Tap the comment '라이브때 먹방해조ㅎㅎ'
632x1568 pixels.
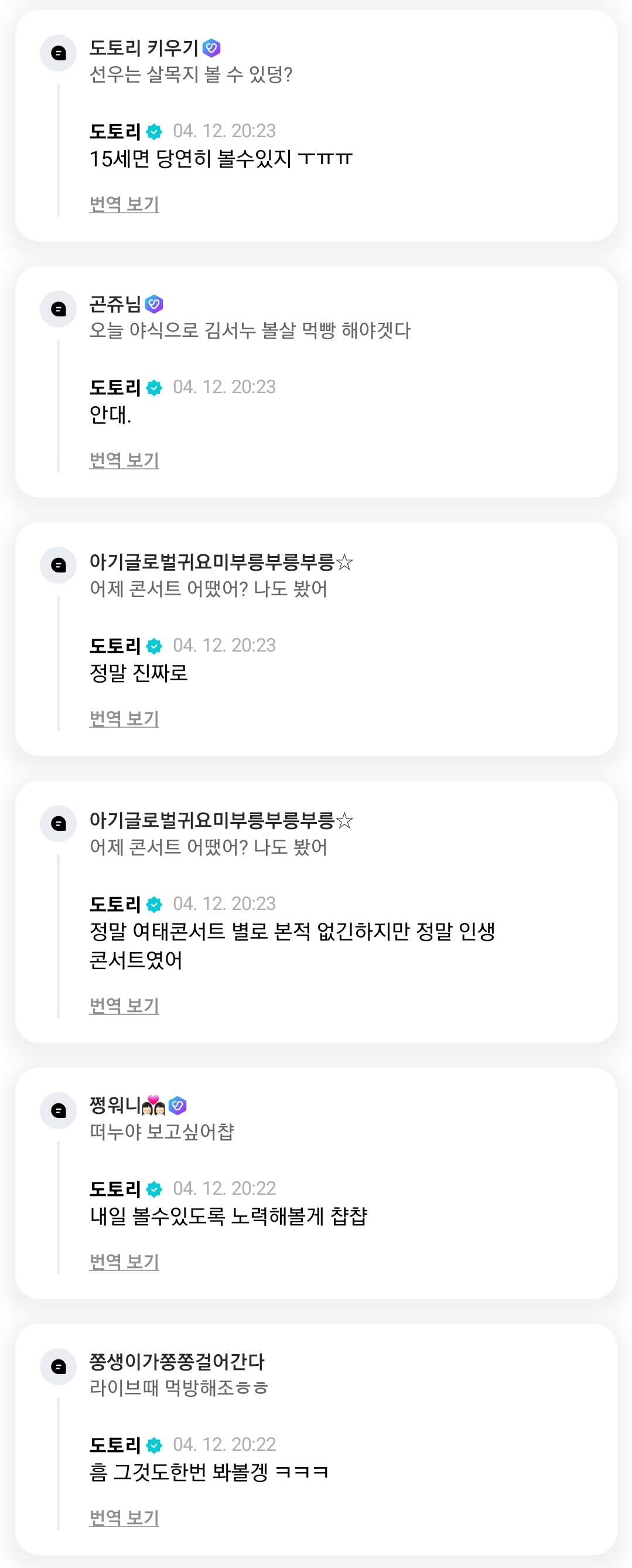[x=179, y=1388]
